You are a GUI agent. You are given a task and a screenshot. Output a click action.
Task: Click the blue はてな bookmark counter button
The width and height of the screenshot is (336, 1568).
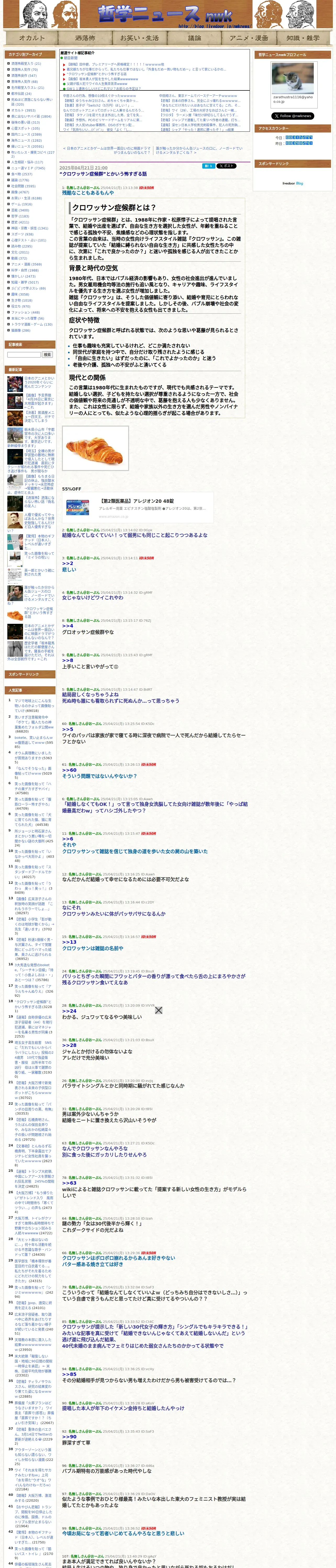(208, 166)
